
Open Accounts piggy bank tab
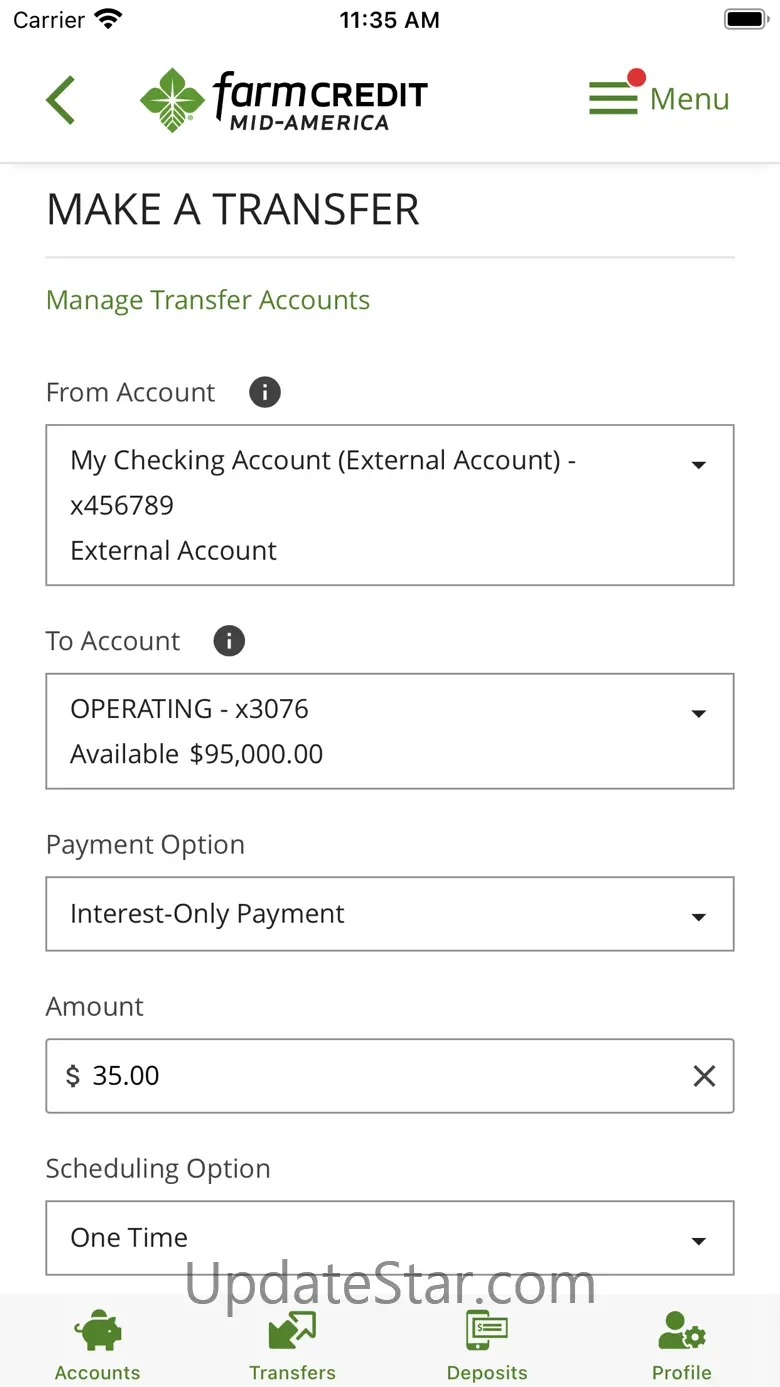(x=97, y=1331)
